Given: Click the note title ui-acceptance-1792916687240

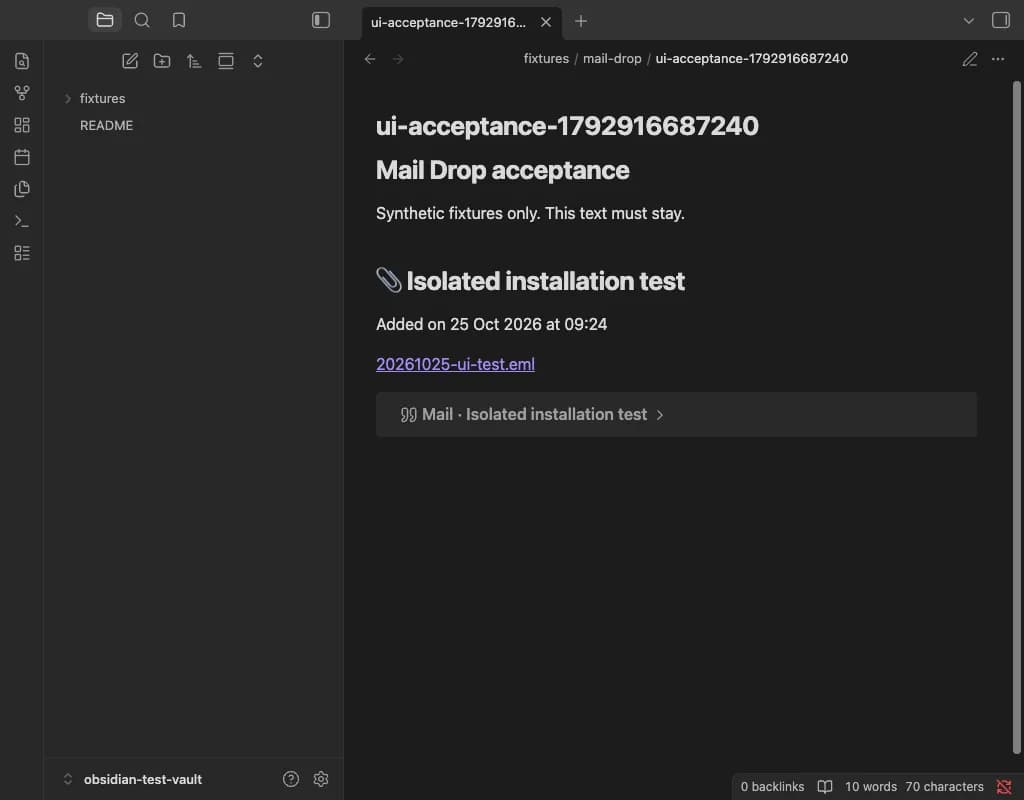Looking at the screenshot, I should coord(567,126).
